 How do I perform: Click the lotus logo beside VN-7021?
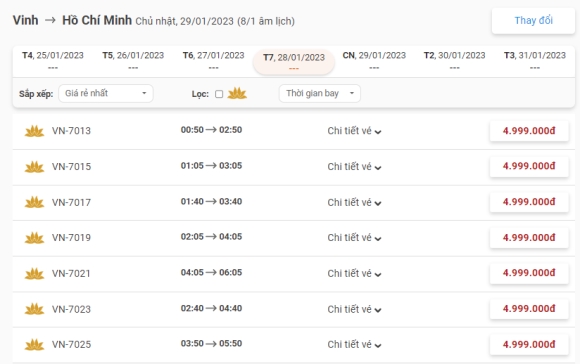[x=34, y=273]
